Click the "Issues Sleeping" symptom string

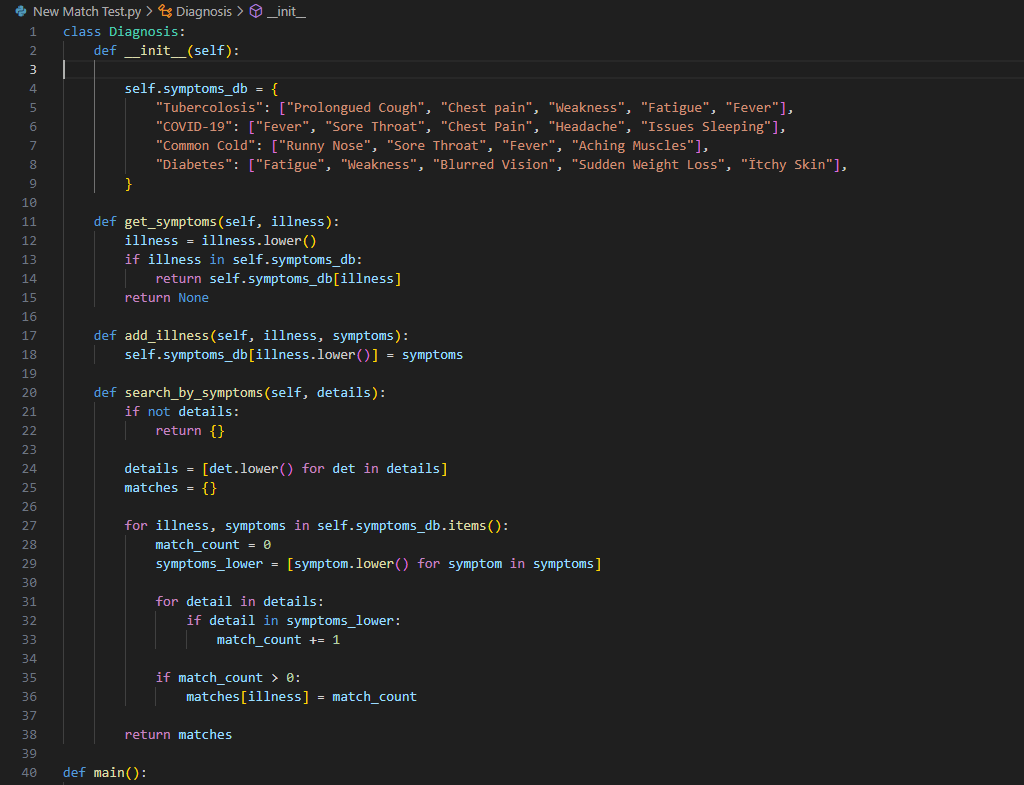706,127
